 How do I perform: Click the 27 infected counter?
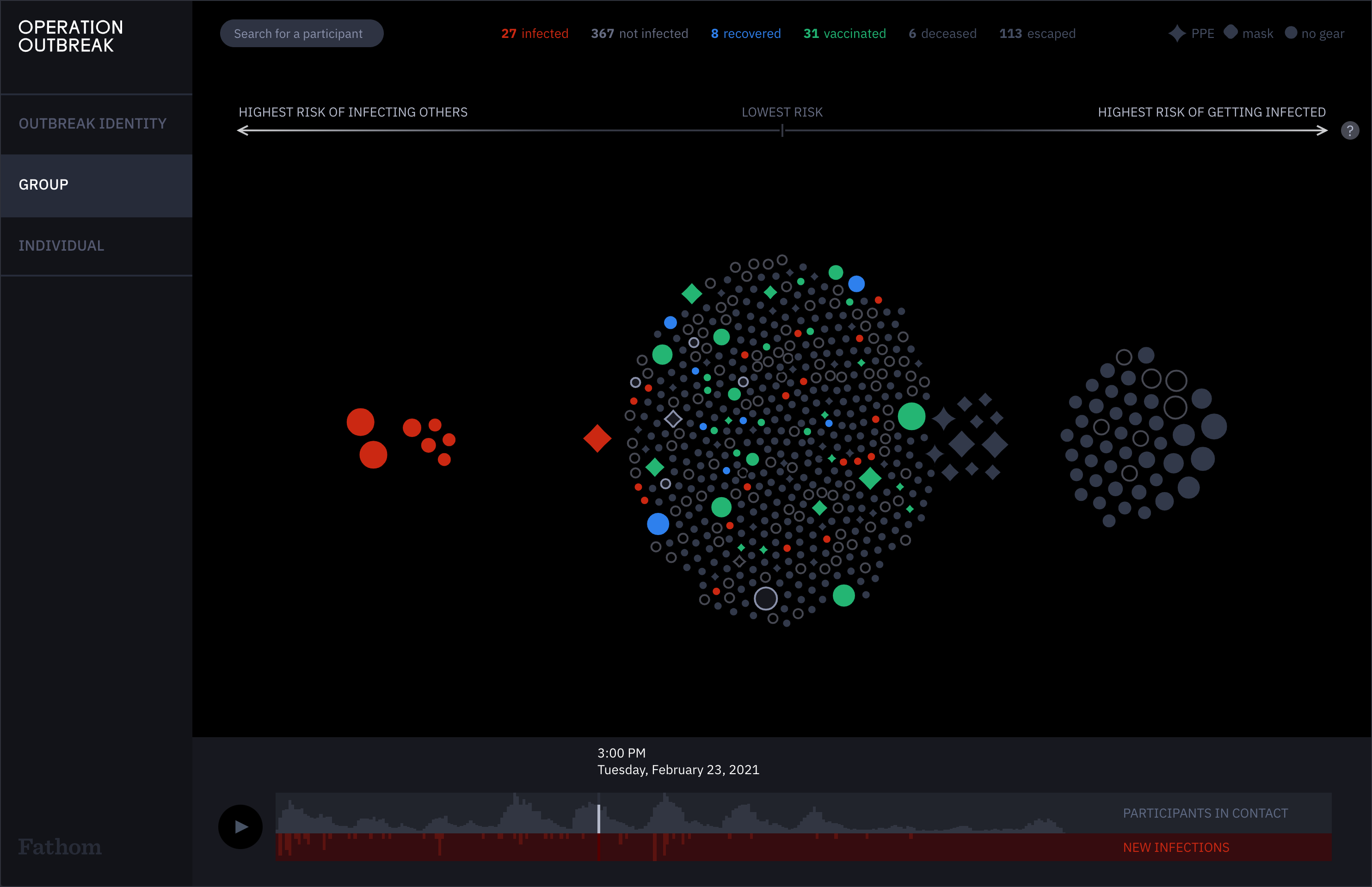tap(534, 33)
